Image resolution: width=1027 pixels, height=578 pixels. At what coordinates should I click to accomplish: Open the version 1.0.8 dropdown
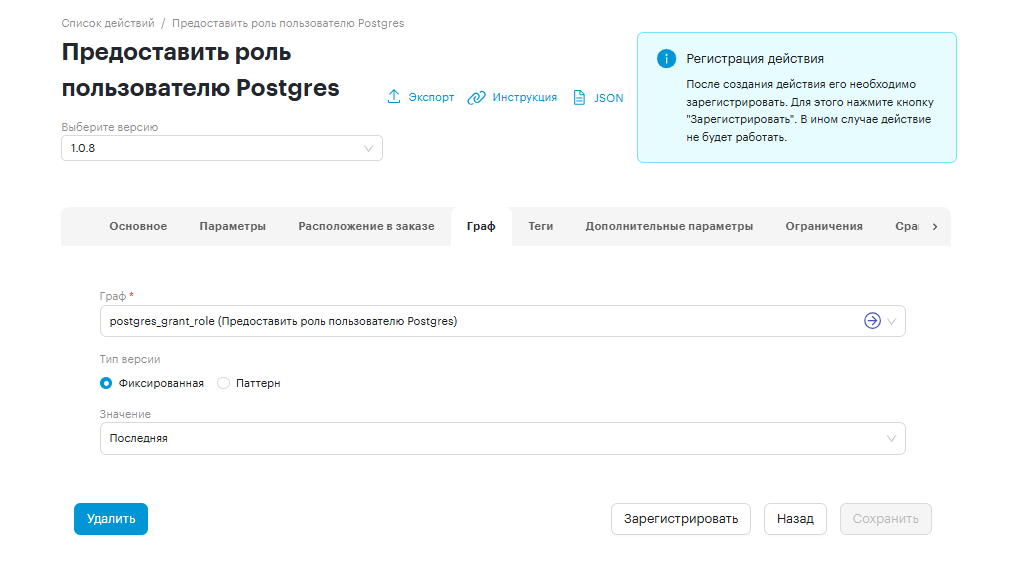click(x=222, y=148)
